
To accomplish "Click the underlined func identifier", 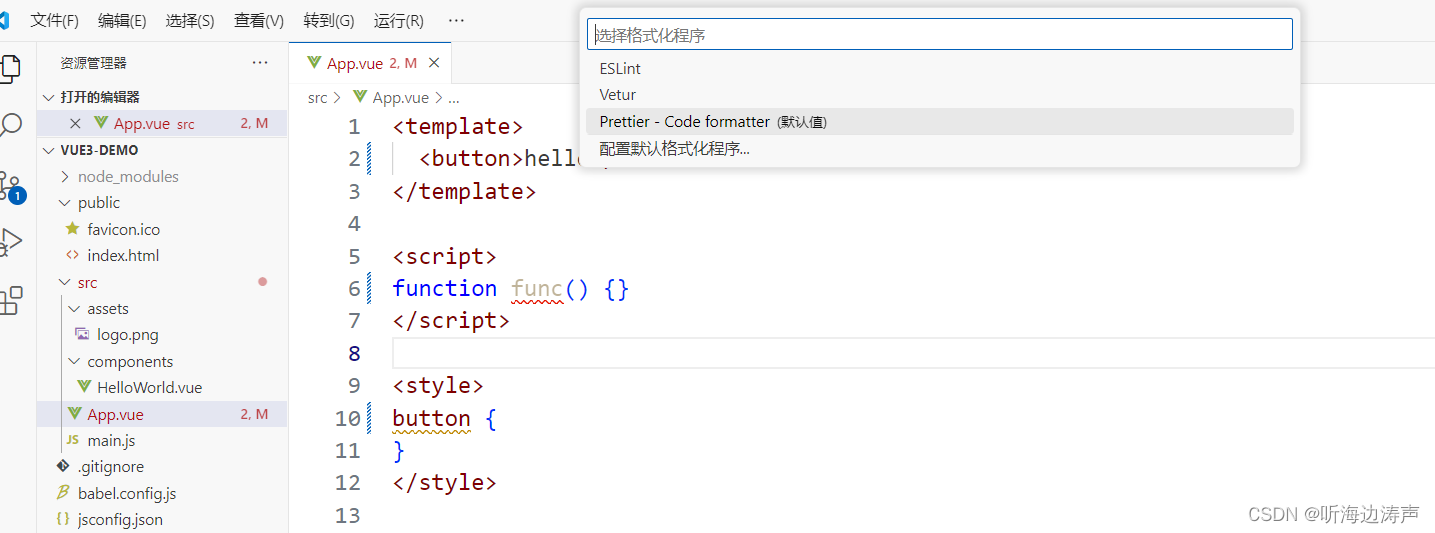I will 537,289.
